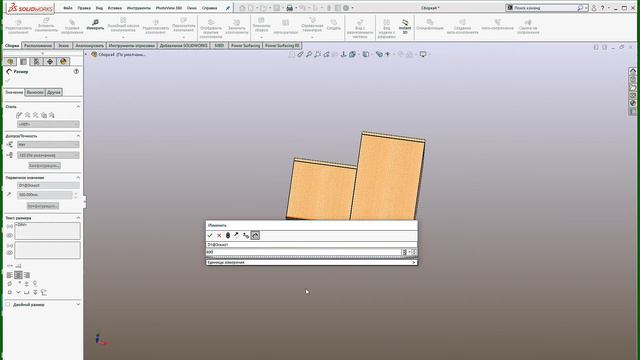Select right text justification in the Размер panel
This screenshot has height=360, width=640.
[27, 275]
